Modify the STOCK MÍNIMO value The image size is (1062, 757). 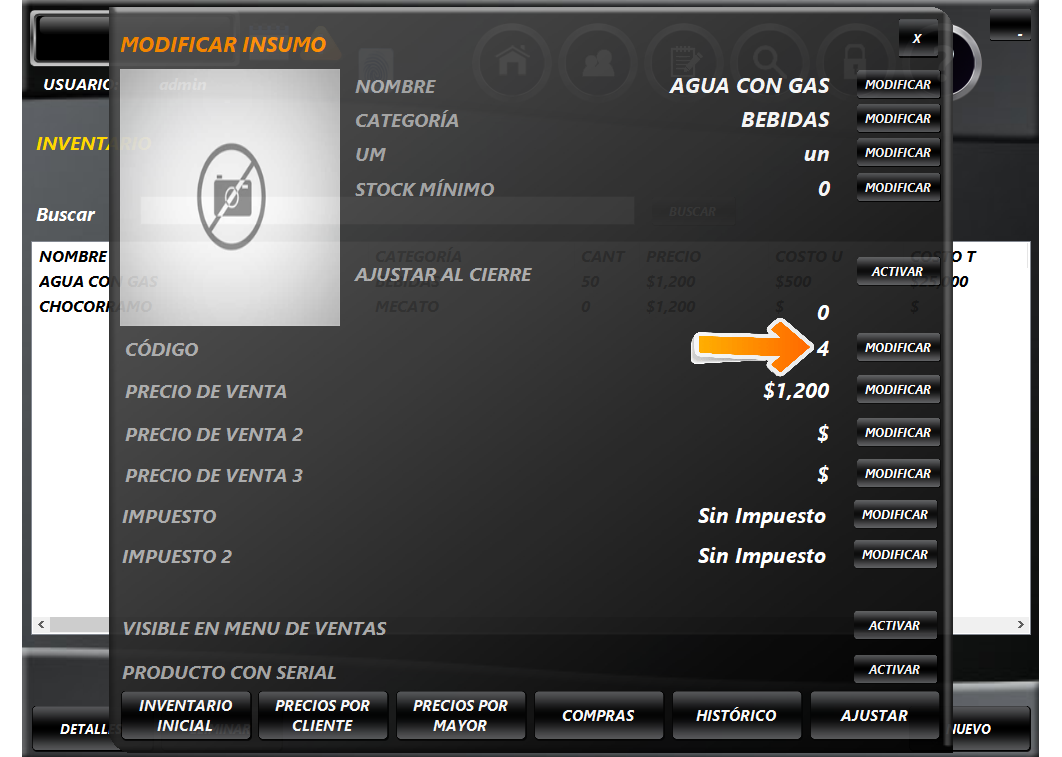pyautogui.click(x=897, y=188)
